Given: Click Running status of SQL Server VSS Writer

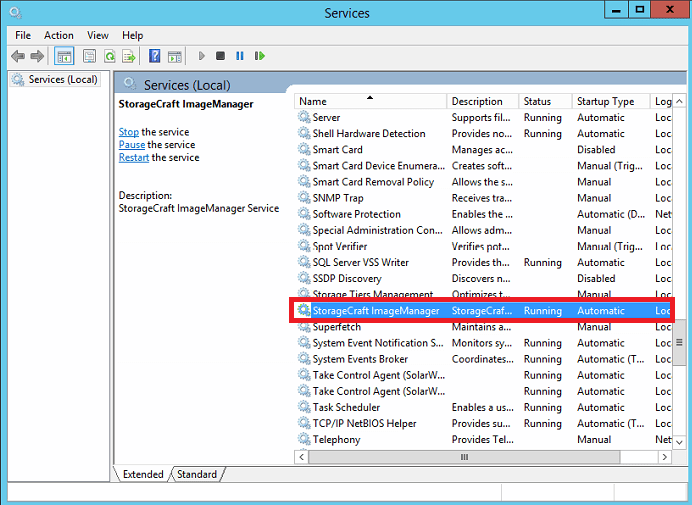Looking at the screenshot, I should point(543,262).
